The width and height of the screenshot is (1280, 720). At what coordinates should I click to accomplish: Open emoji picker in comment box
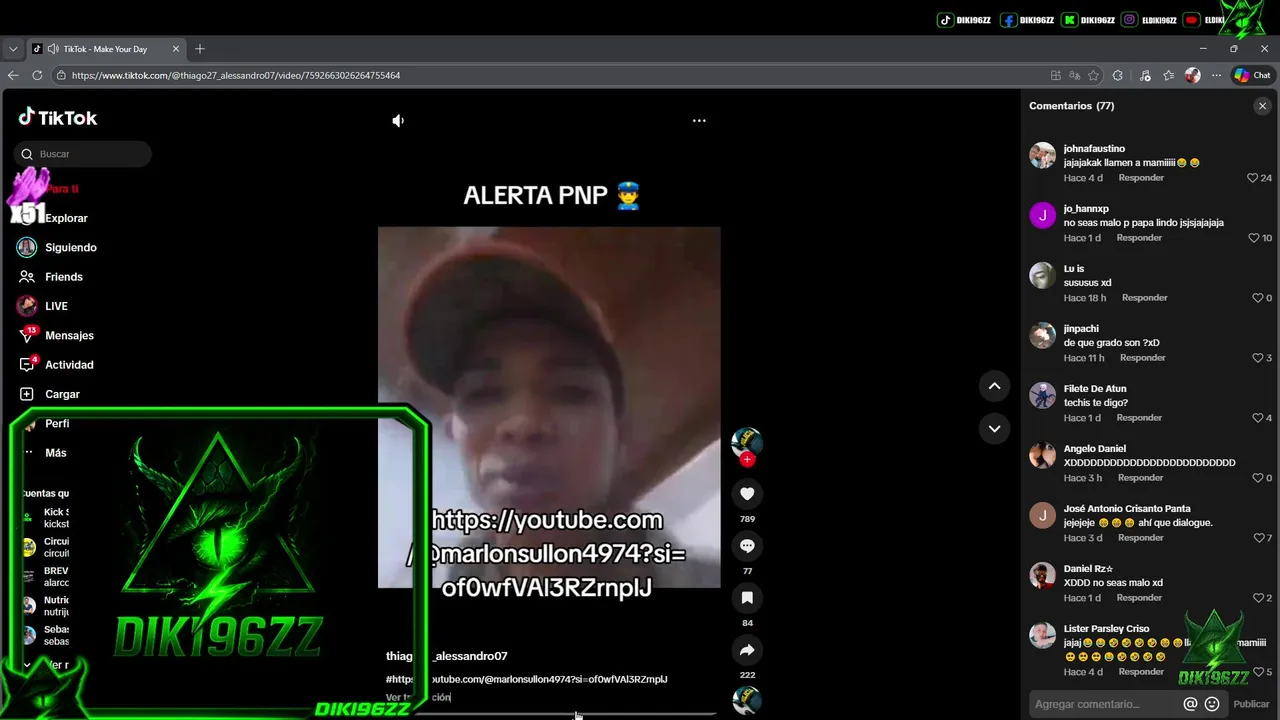tap(1212, 704)
